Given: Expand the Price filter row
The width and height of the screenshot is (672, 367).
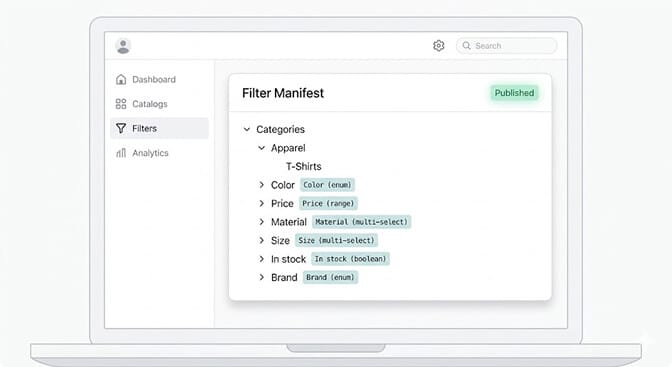Looking at the screenshot, I should (261, 203).
